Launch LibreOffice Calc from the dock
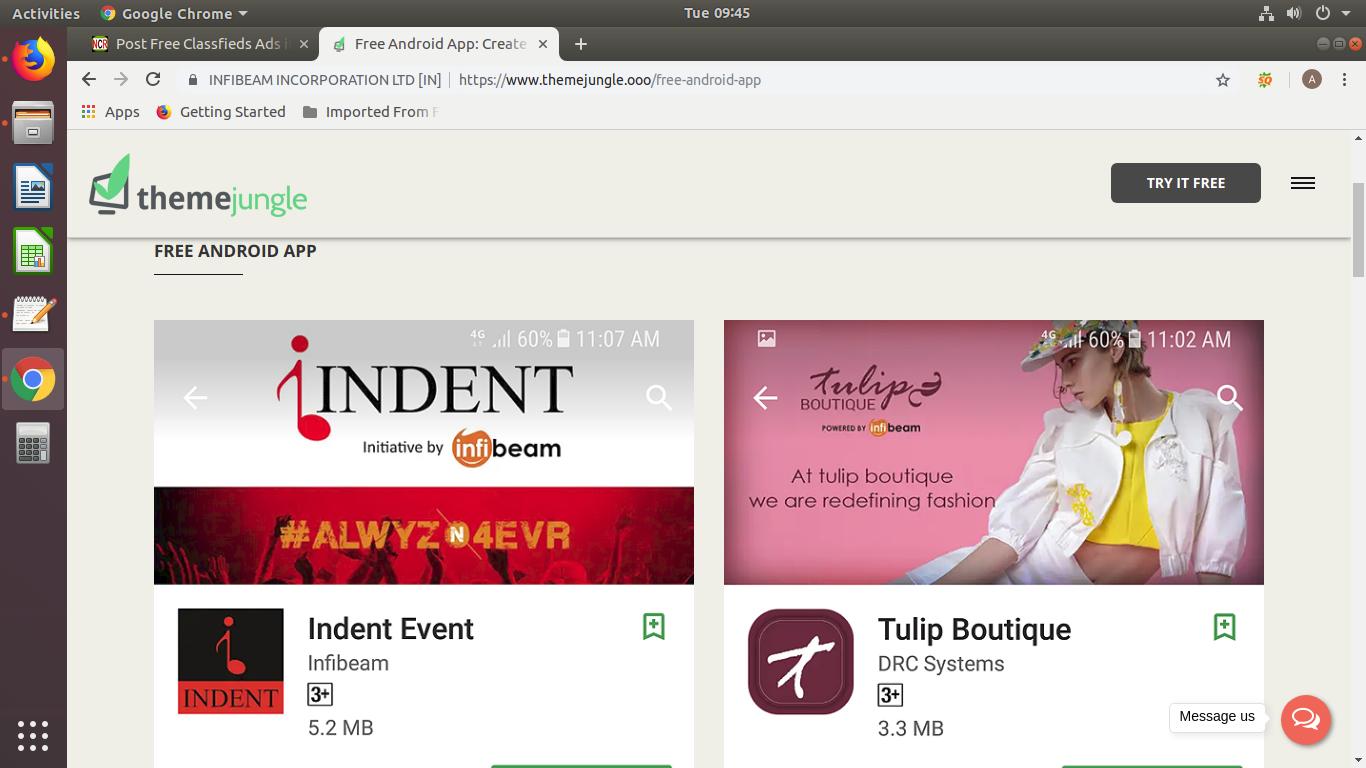 (x=33, y=251)
